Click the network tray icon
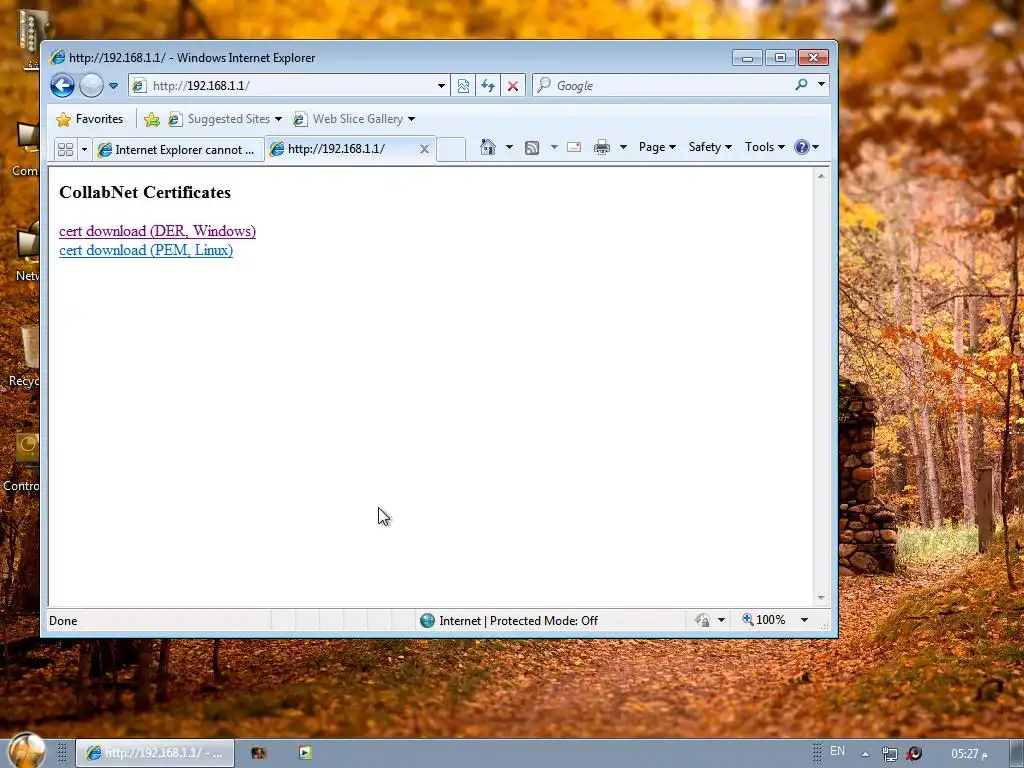This screenshot has height=768, width=1024. (x=889, y=754)
